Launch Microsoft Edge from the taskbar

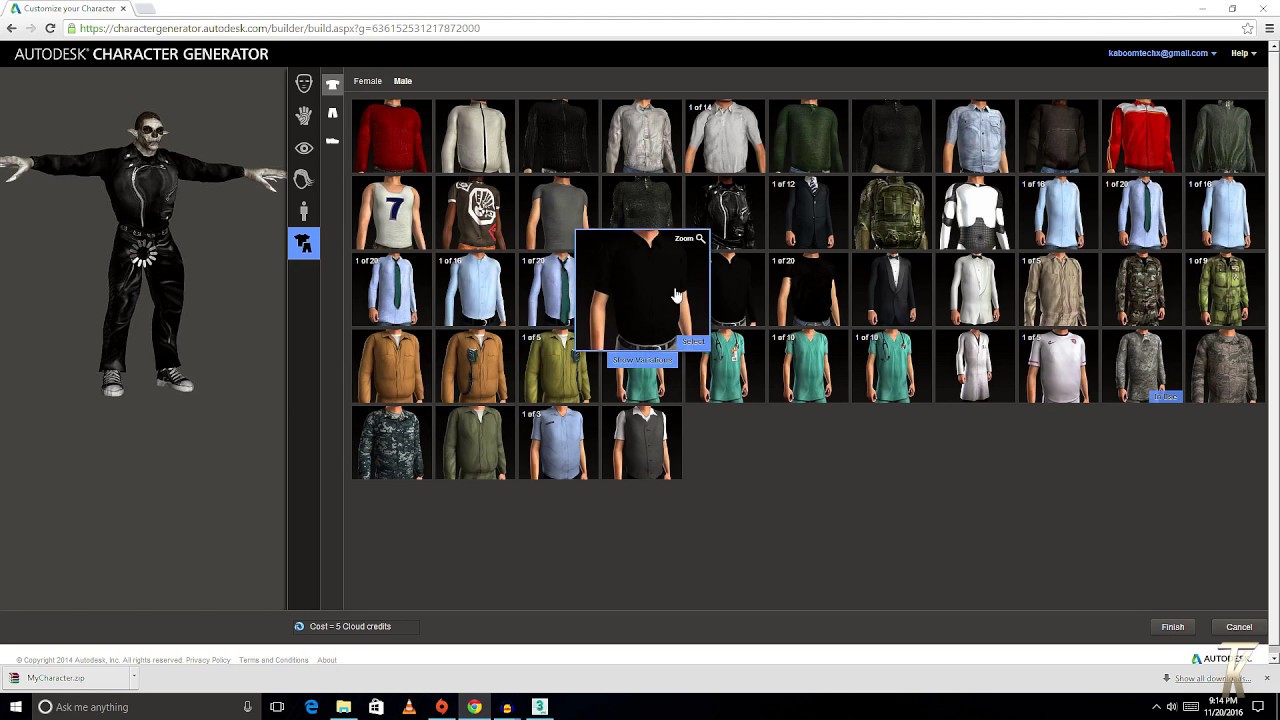point(311,707)
